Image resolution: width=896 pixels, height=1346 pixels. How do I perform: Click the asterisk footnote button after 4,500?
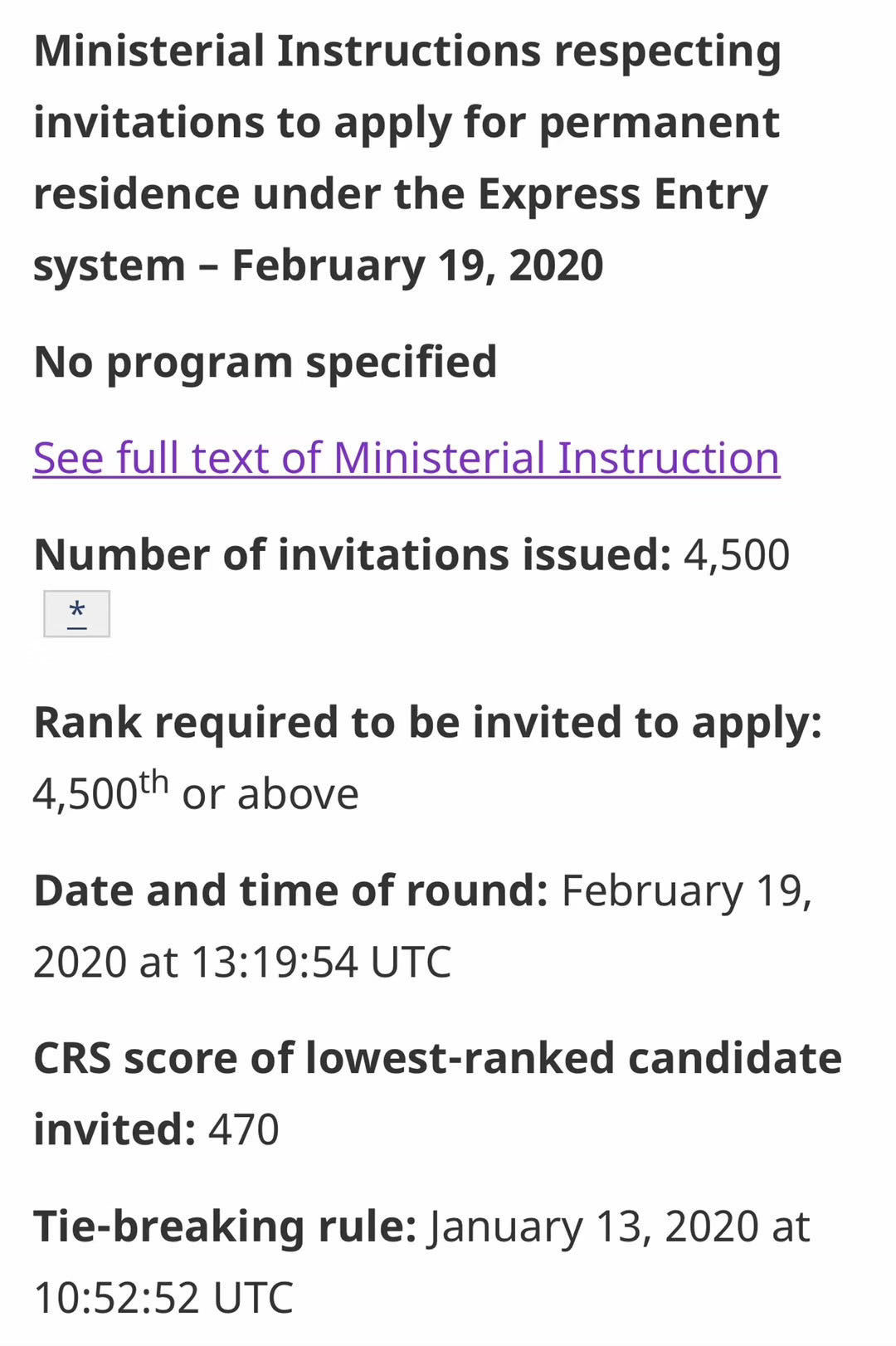pyautogui.click(x=76, y=614)
